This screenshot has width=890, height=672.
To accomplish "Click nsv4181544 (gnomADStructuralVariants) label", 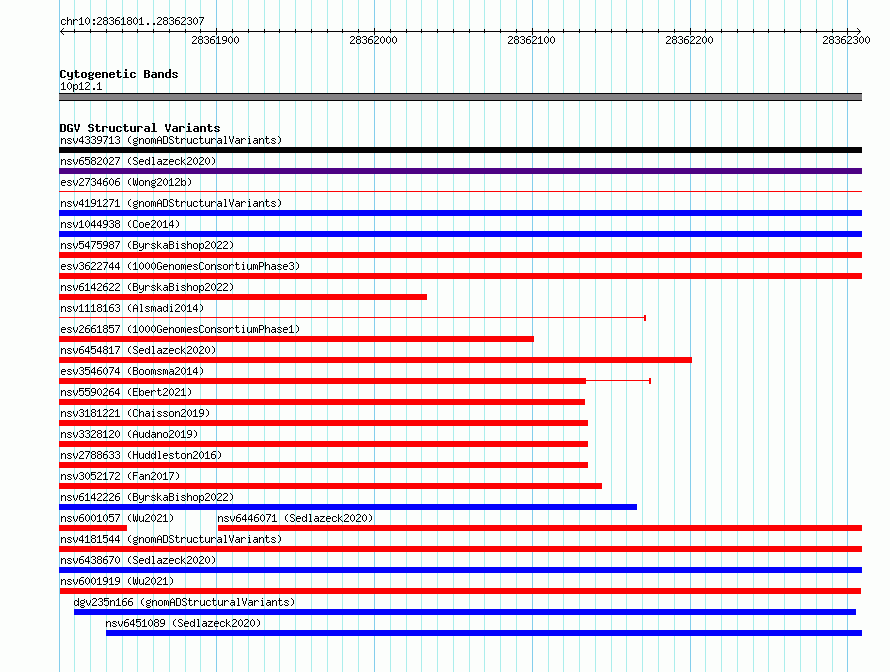I will (x=171, y=539).
